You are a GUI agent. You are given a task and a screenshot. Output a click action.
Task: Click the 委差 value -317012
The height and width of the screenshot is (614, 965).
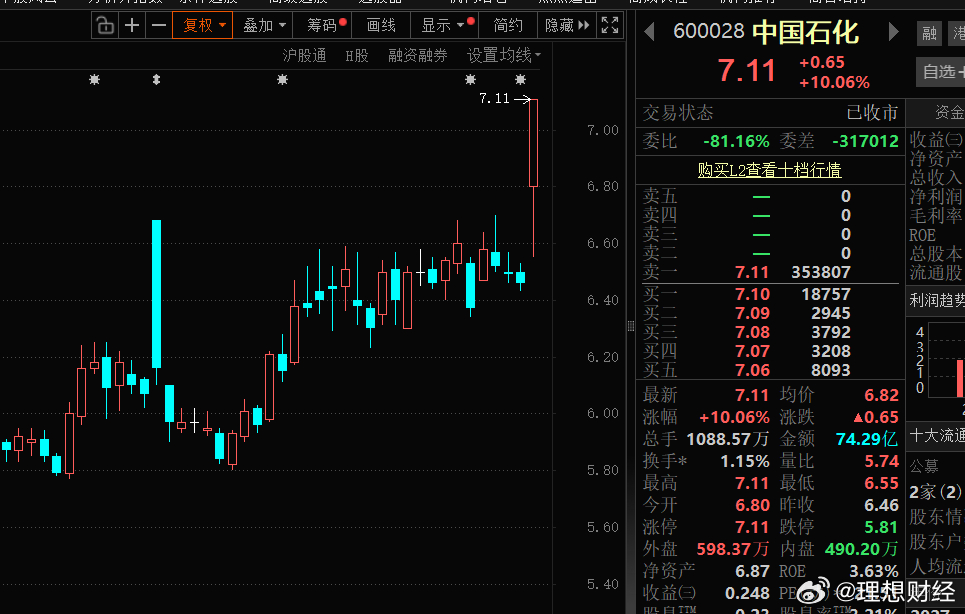point(865,142)
